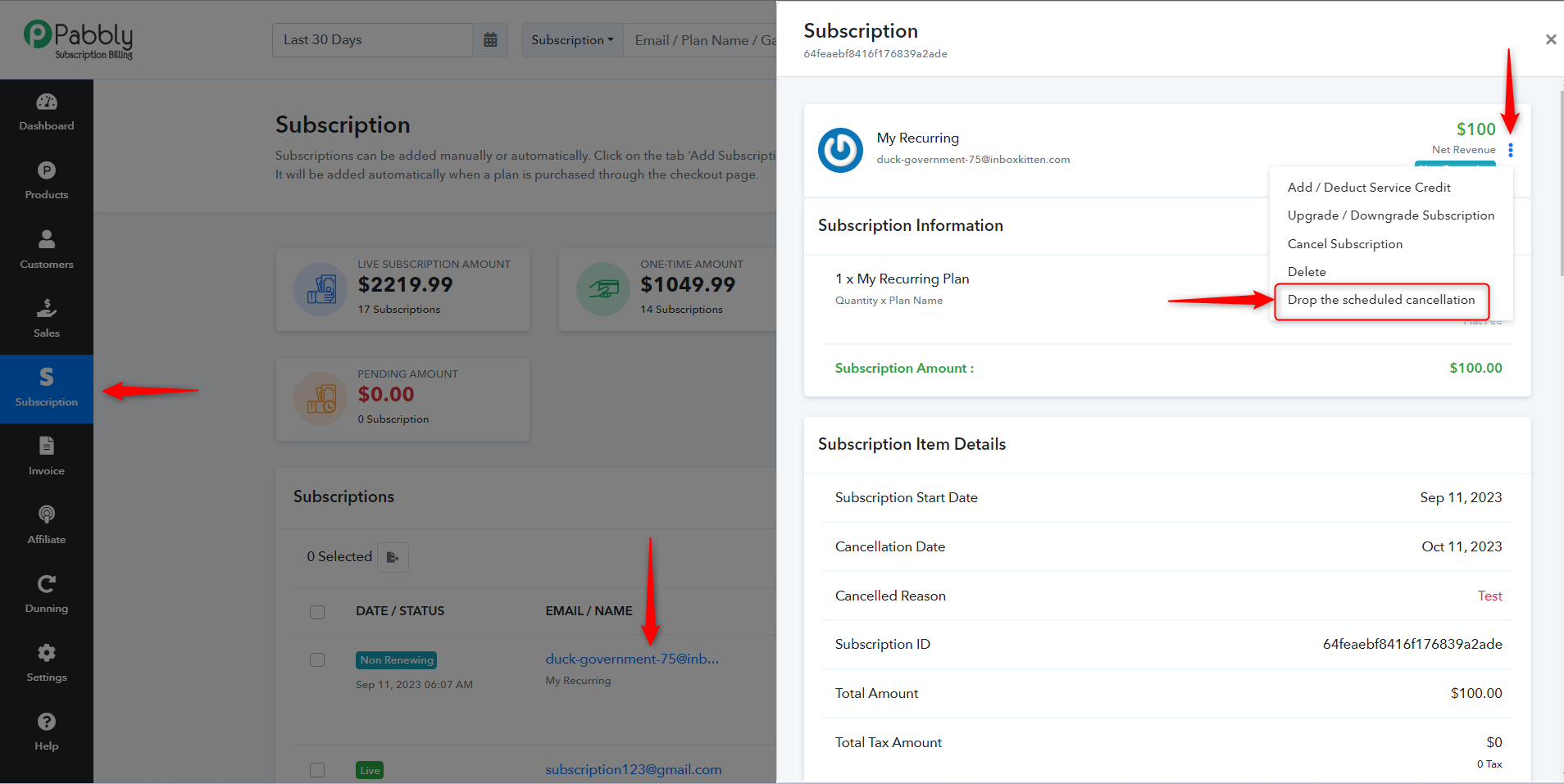Viewport: 1564px width, 784px height.
Task: Check the Non Renewing subscription row checkbox
Action: 317,660
